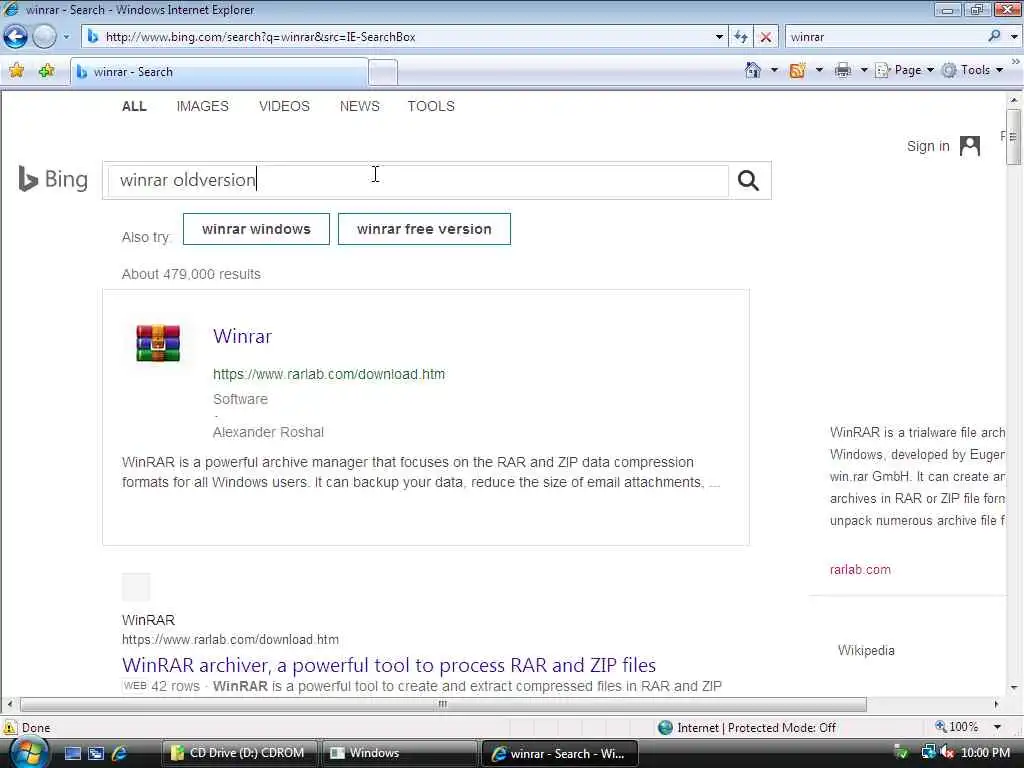Click the WinRAR books logo thumbnail
The height and width of the screenshot is (768, 1024).
coord(158,343)
